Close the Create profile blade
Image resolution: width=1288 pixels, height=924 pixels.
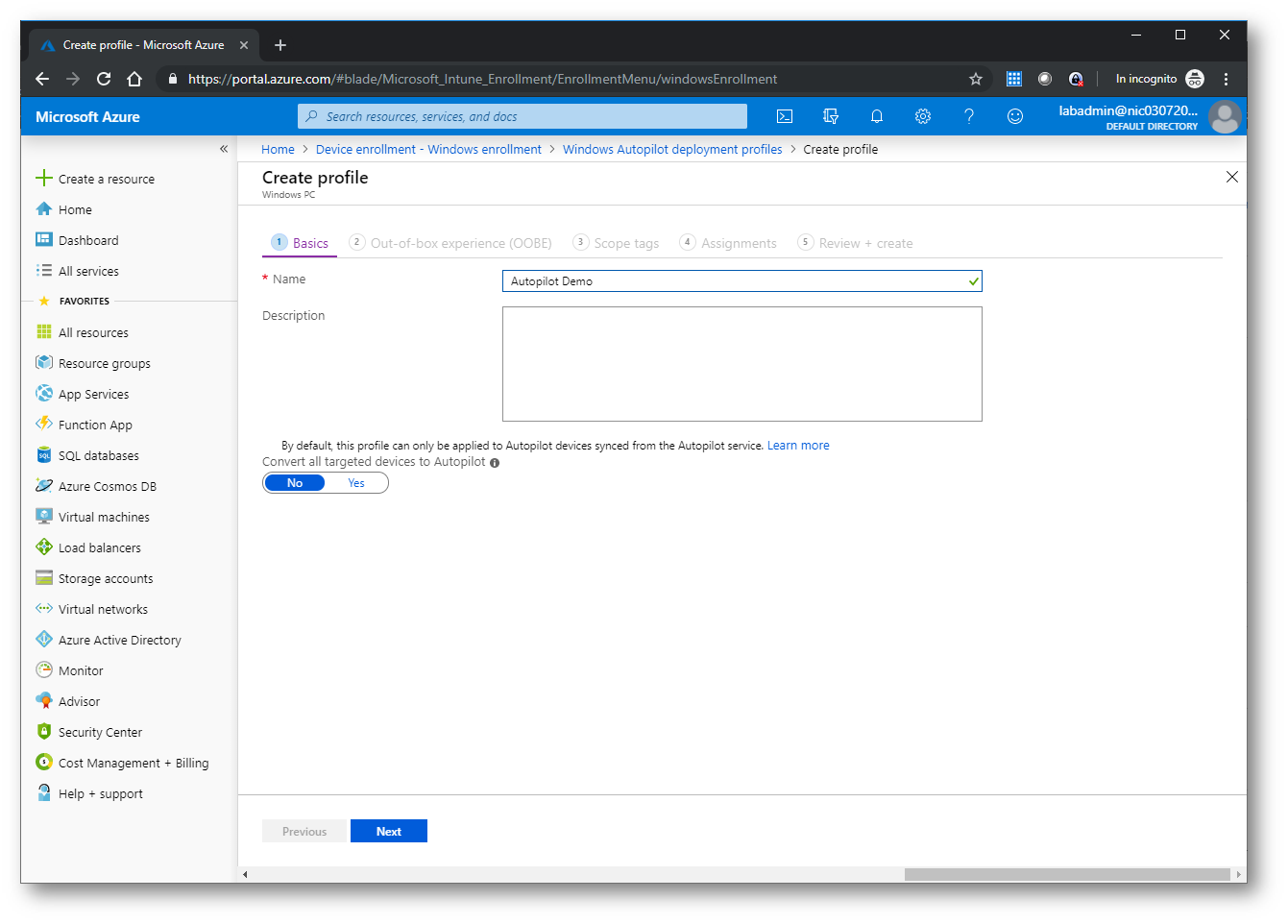[1232, 177]
